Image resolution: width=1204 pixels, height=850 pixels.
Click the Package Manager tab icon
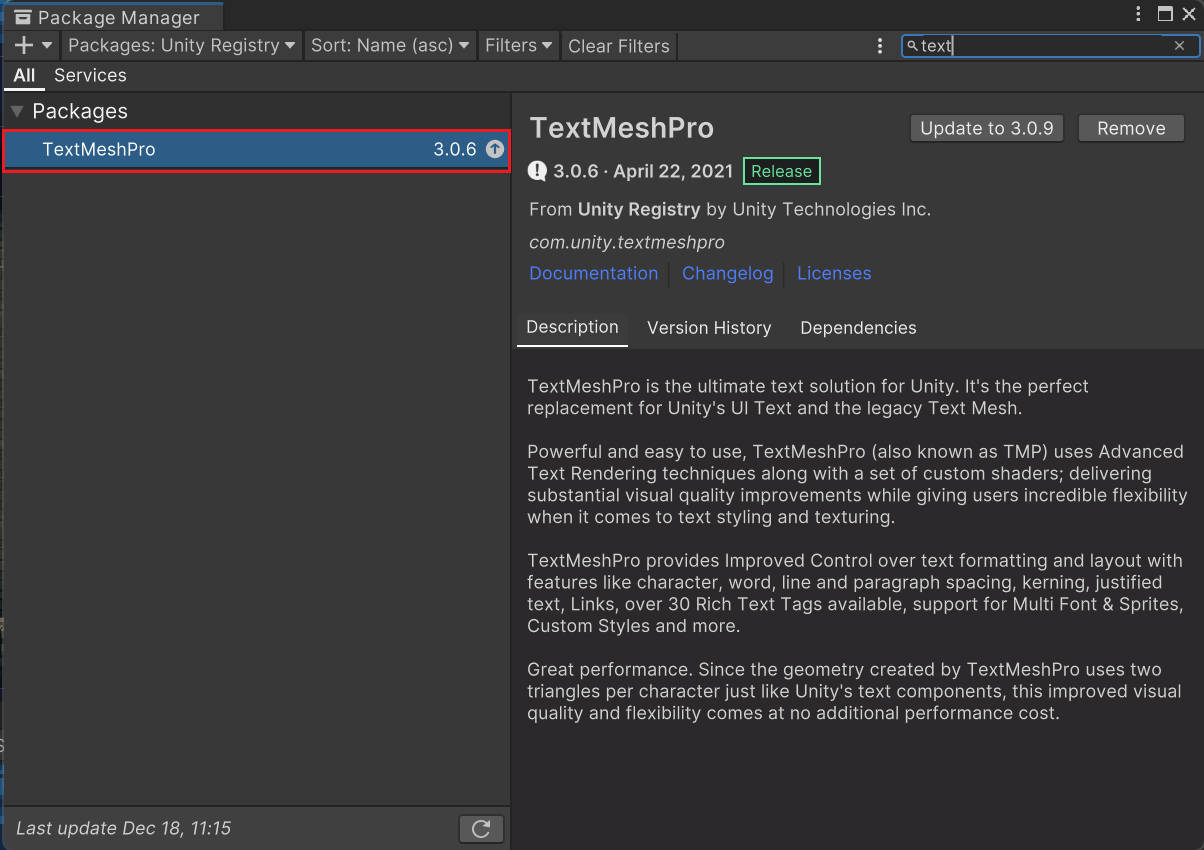point(24,17)
